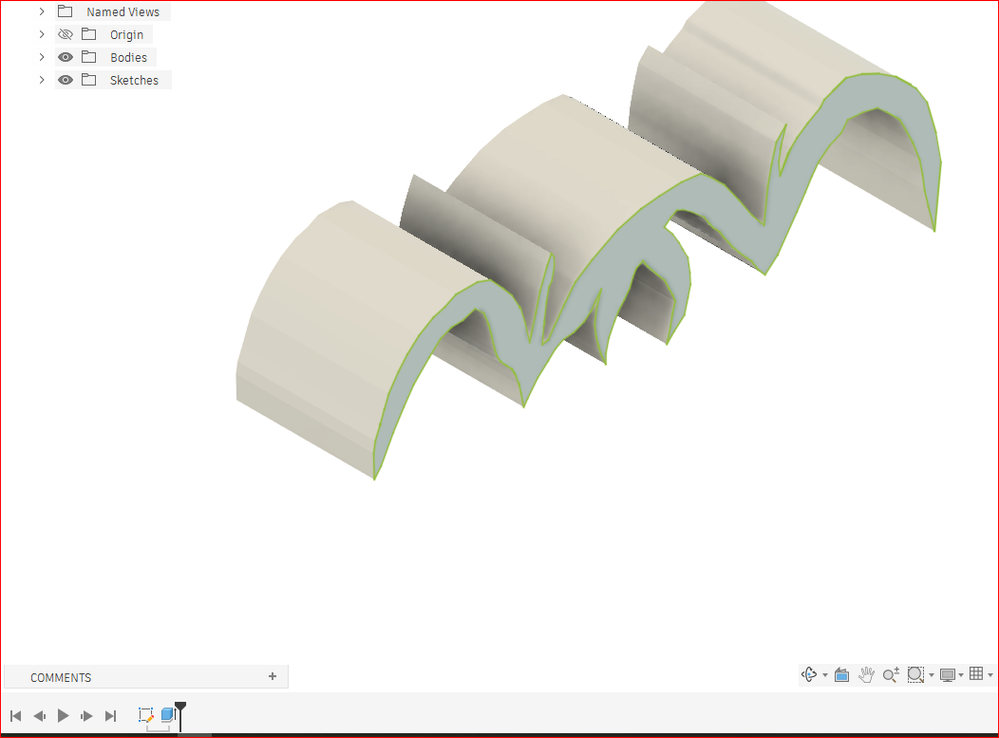Open the Zoom Window dropdown arrow

pos(931,675)
